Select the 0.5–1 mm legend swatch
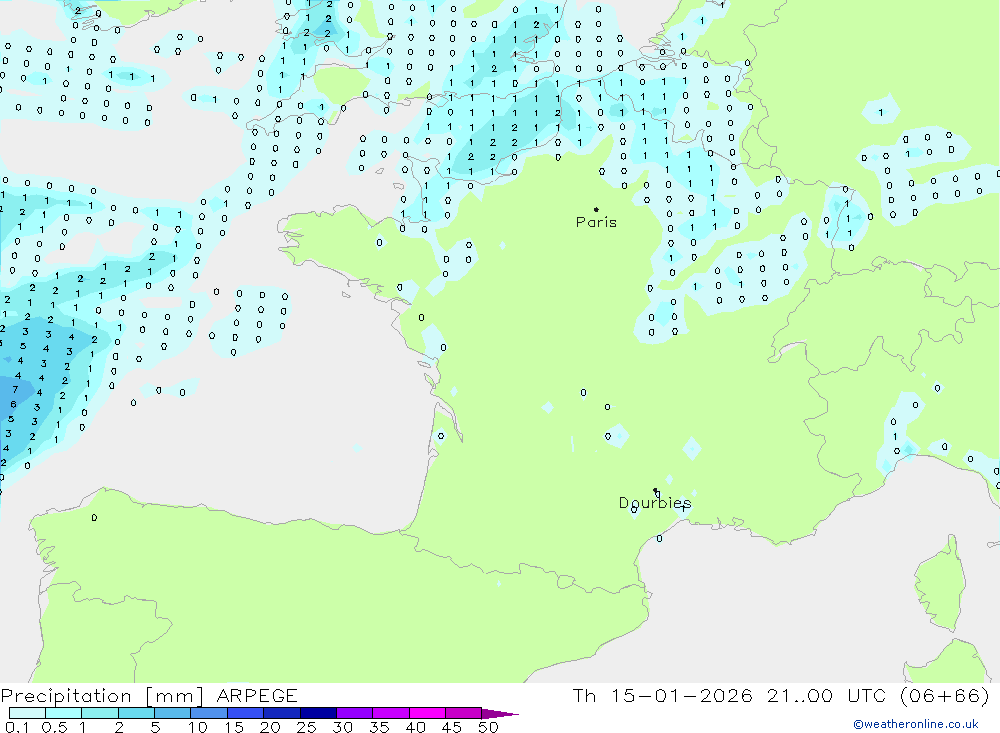This screenshot has height=733, width=1000. pyautogui.click(x=63, y=713)
